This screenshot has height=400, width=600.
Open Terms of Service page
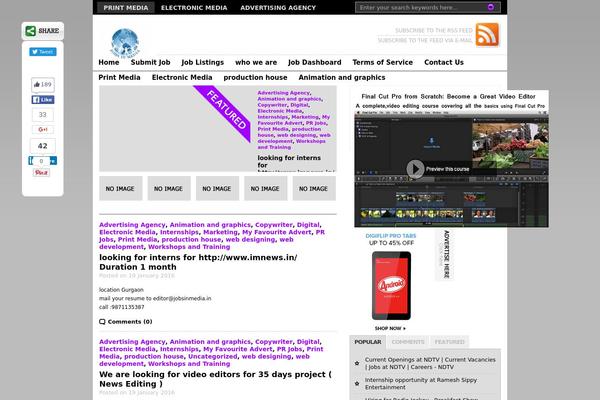[383, 62]
